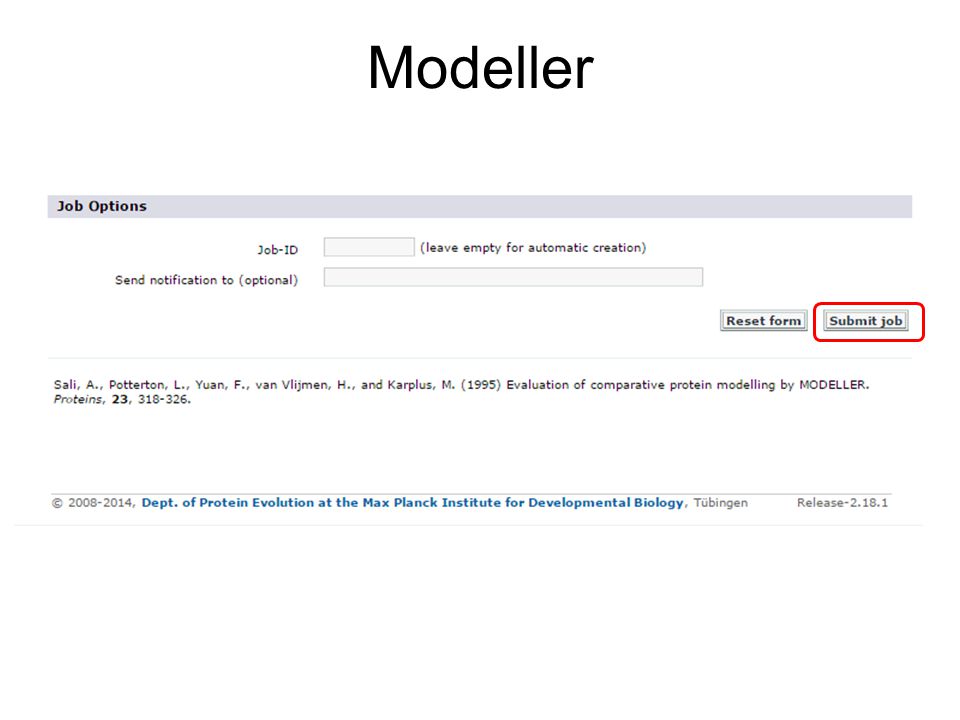960x720 pixels.
Task: Click the Submit job button
Action: tap(865, 321)
